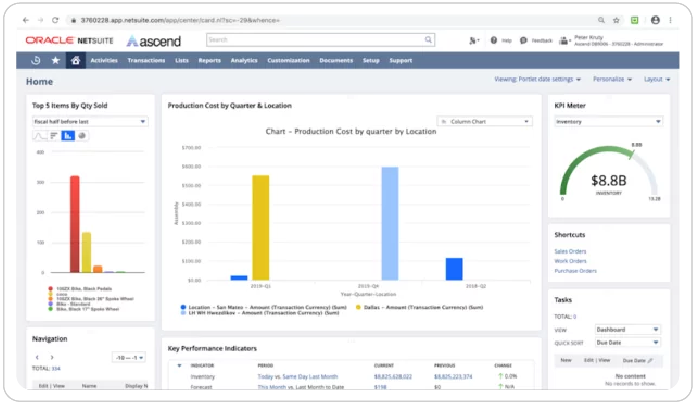Switch Top 5 Items to line chart
696x405 pixels.
click(40, 136)
